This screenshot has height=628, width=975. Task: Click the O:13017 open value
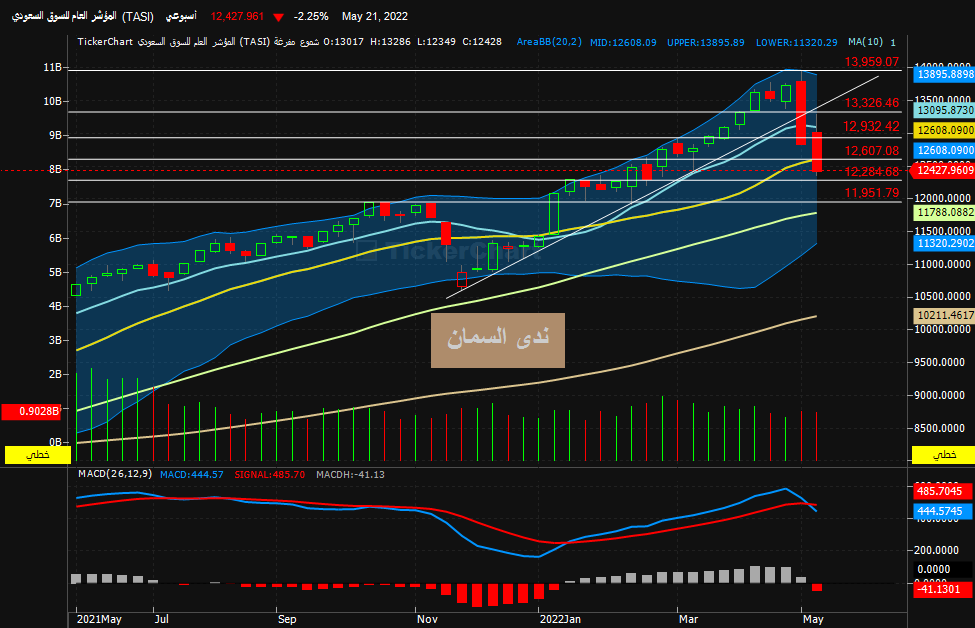click(x=343, y=42)
